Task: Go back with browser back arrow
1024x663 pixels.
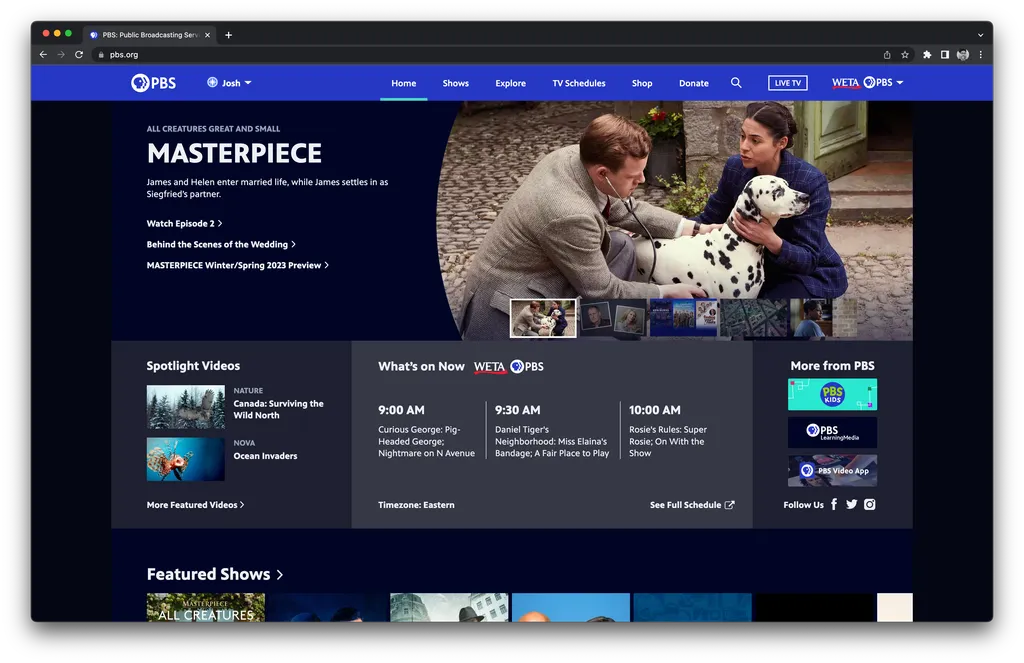Action: click(43, 55)
